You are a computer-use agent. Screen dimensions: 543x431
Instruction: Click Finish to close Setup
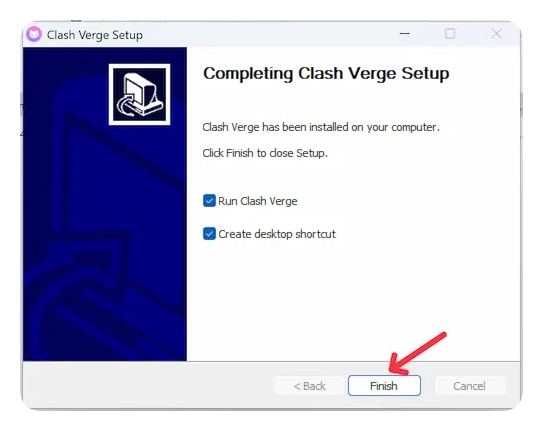384,385
